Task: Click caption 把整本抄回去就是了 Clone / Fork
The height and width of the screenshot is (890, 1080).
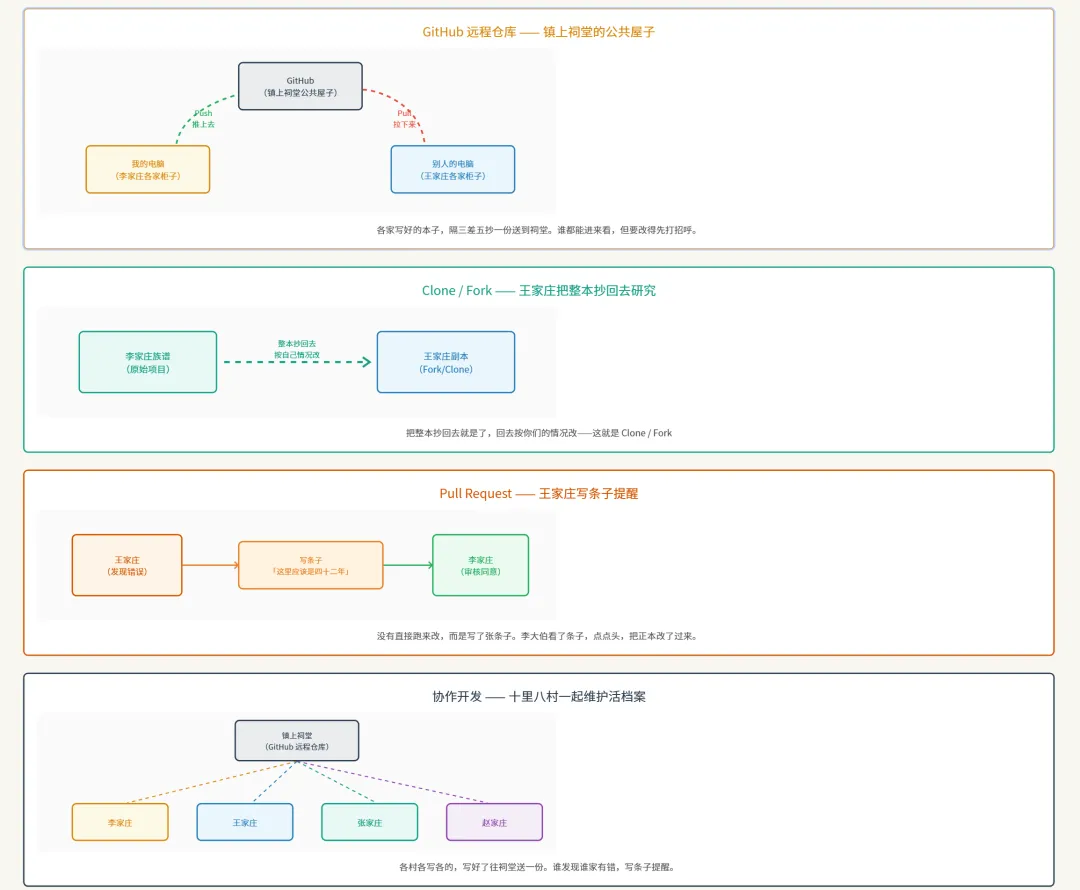Action: point(539,433)
